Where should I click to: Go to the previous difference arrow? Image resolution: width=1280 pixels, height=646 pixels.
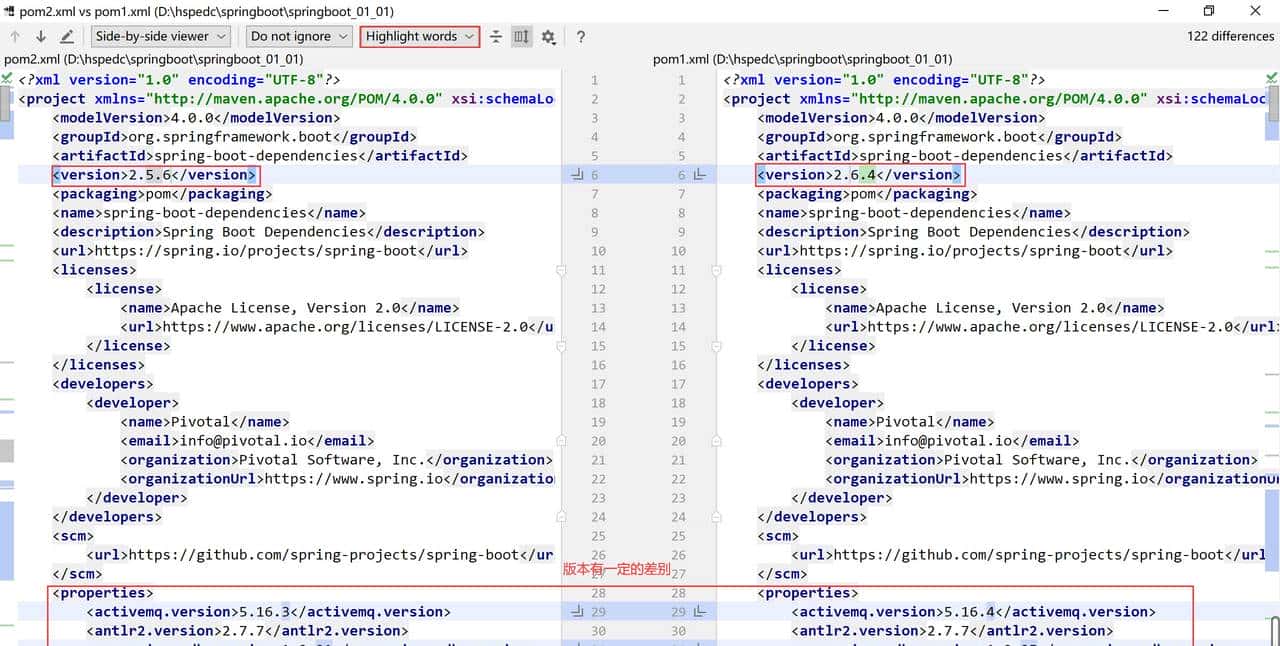tap(15, 37)
